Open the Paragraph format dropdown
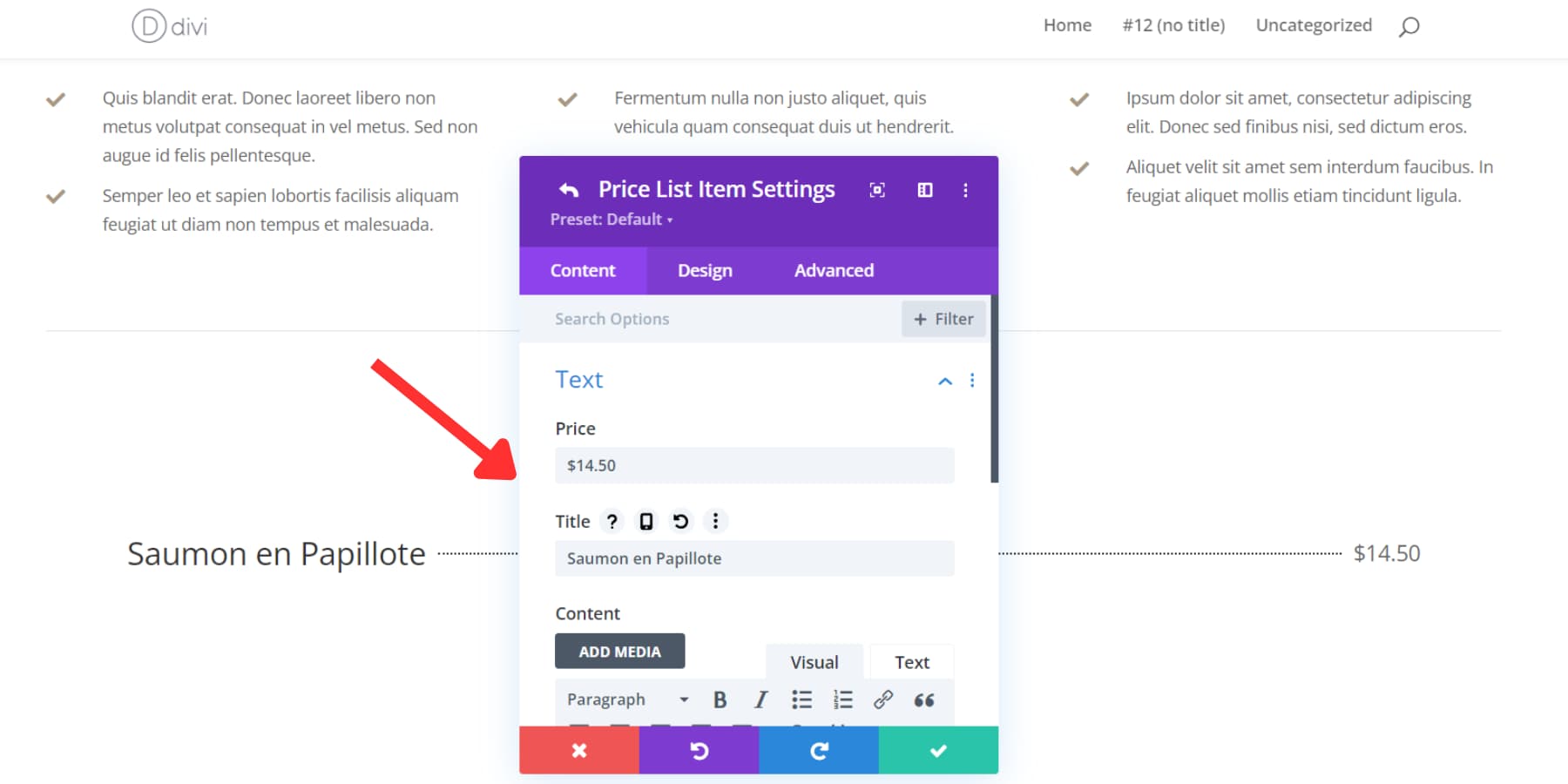 627,700
